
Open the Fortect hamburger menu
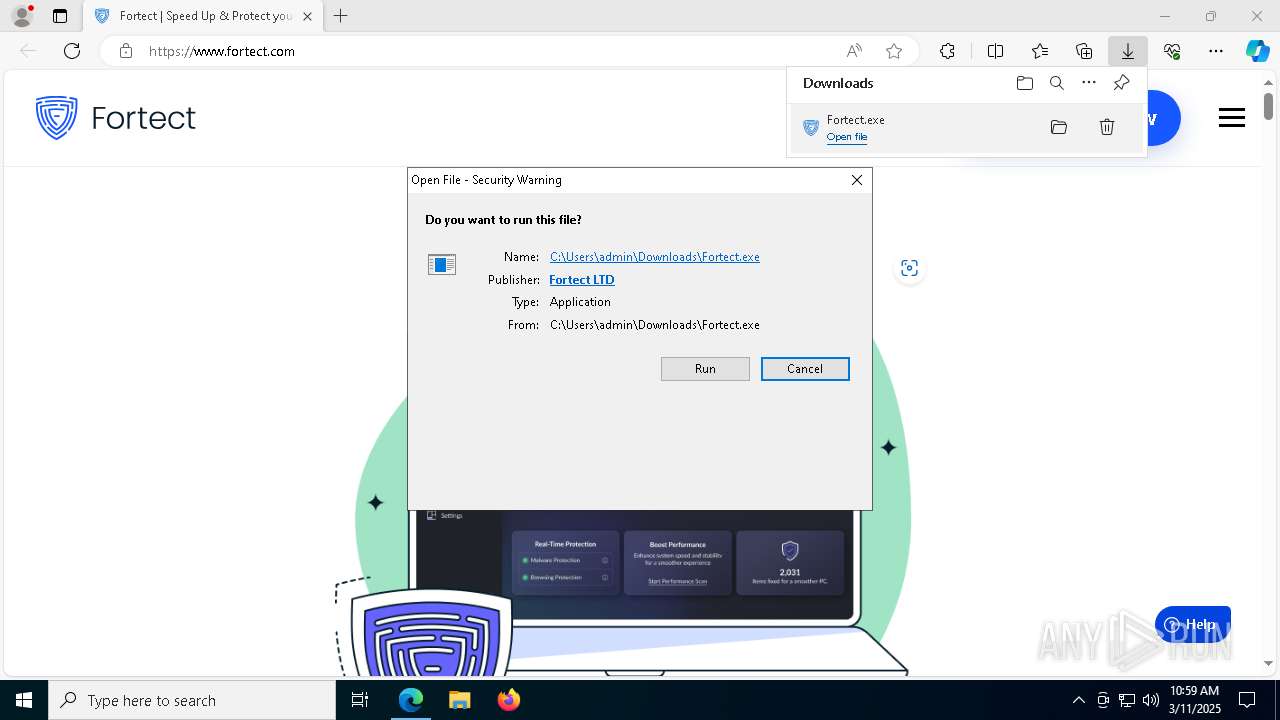click(1232, 118)
